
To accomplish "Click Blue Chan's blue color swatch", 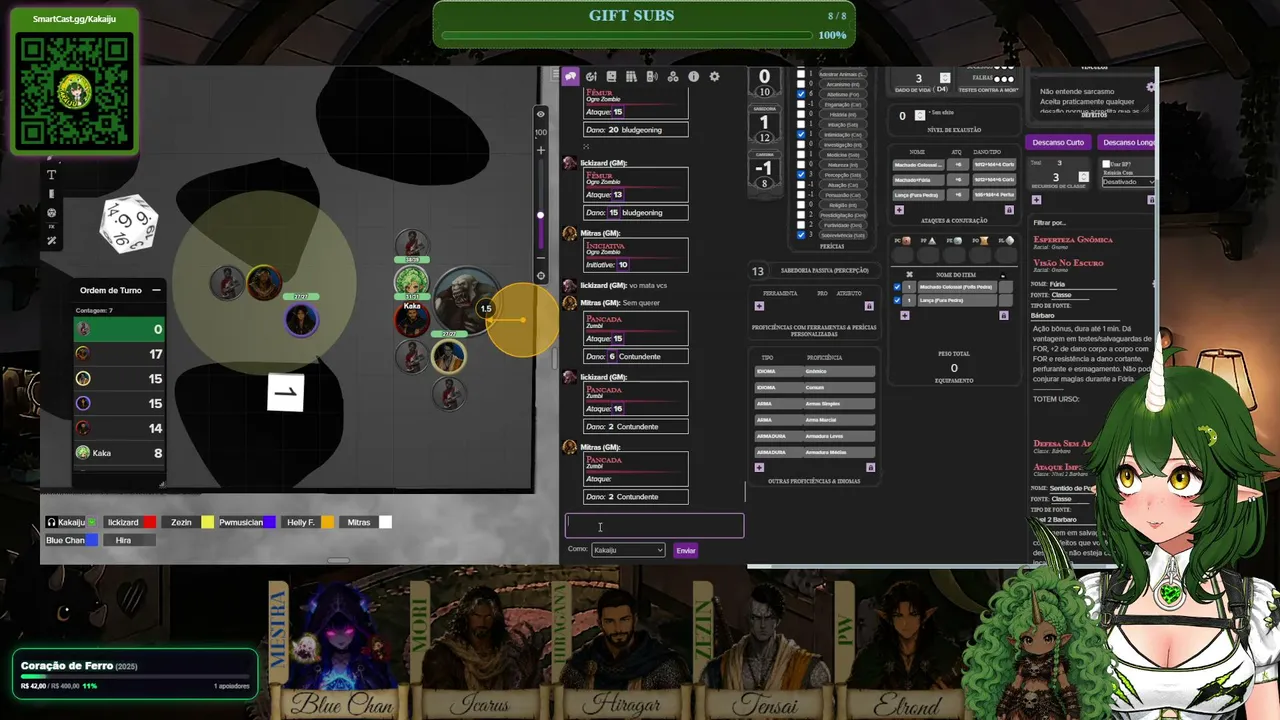I will coord(92,540).
